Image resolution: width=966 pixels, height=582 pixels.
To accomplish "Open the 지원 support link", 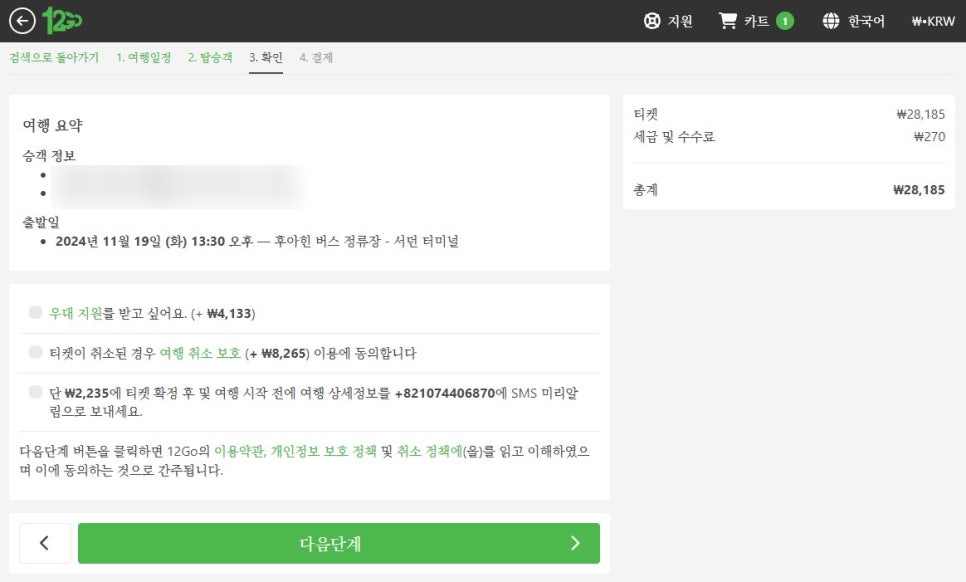I will (680, 21).
